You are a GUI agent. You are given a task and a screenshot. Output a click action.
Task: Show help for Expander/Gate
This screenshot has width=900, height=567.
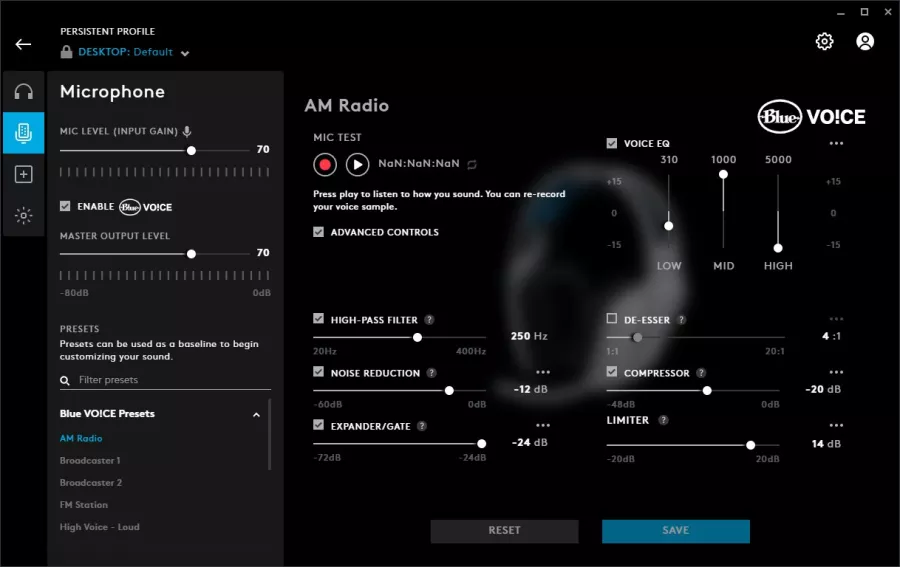click(x=422, y=426)
